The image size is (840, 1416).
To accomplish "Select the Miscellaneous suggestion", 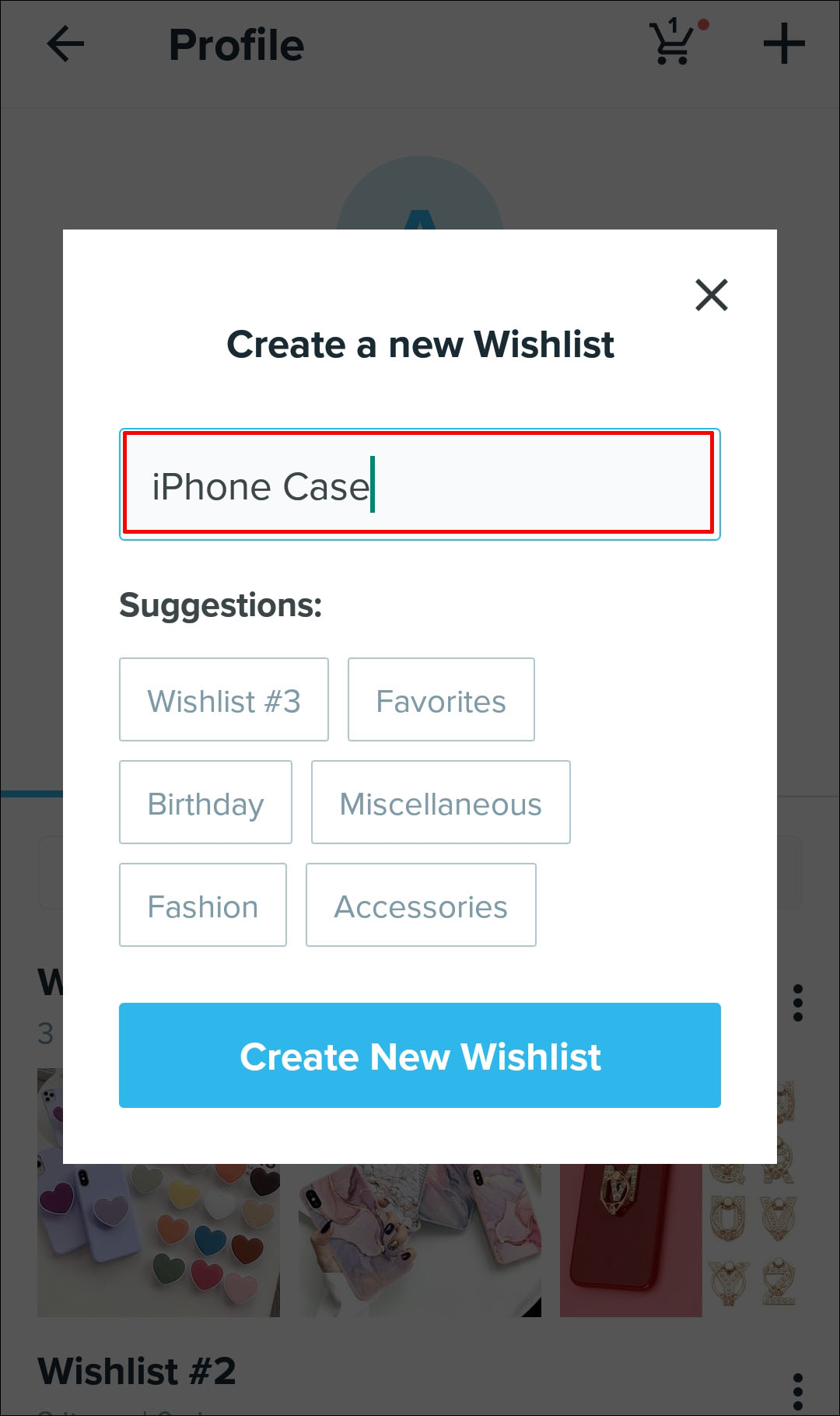I will (x=440, y=803).
